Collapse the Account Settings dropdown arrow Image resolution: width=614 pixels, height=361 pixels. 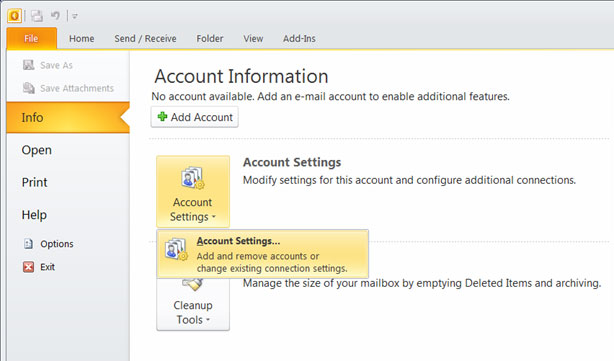pos(214,217)
